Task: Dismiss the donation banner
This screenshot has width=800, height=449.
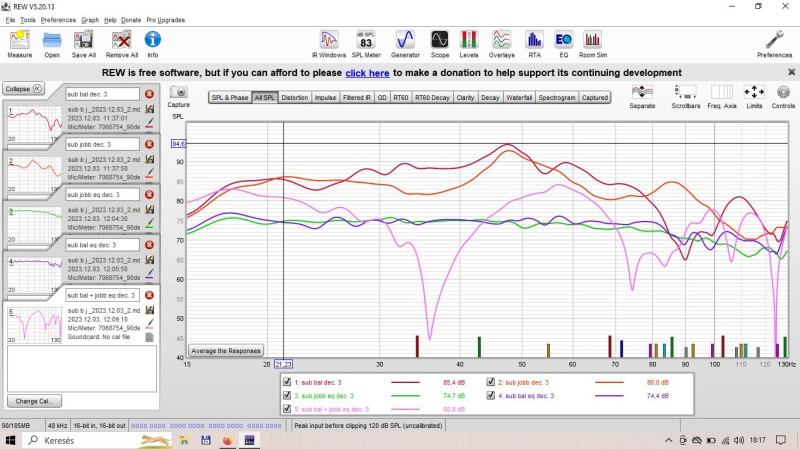Action: (791, 72)
